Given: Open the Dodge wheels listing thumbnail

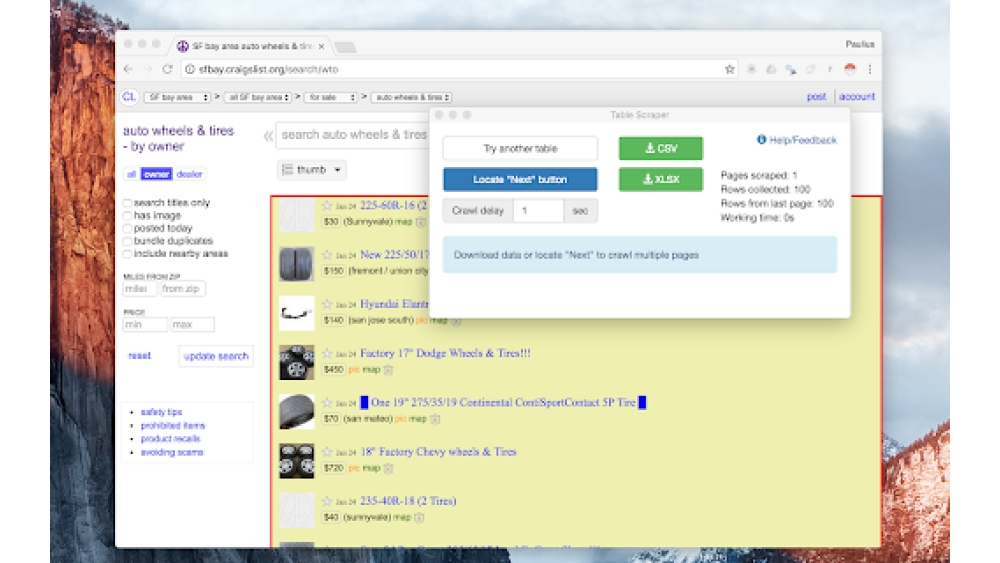Looking at the screenshot, I should pyautogui.click(x=297, y=362).
